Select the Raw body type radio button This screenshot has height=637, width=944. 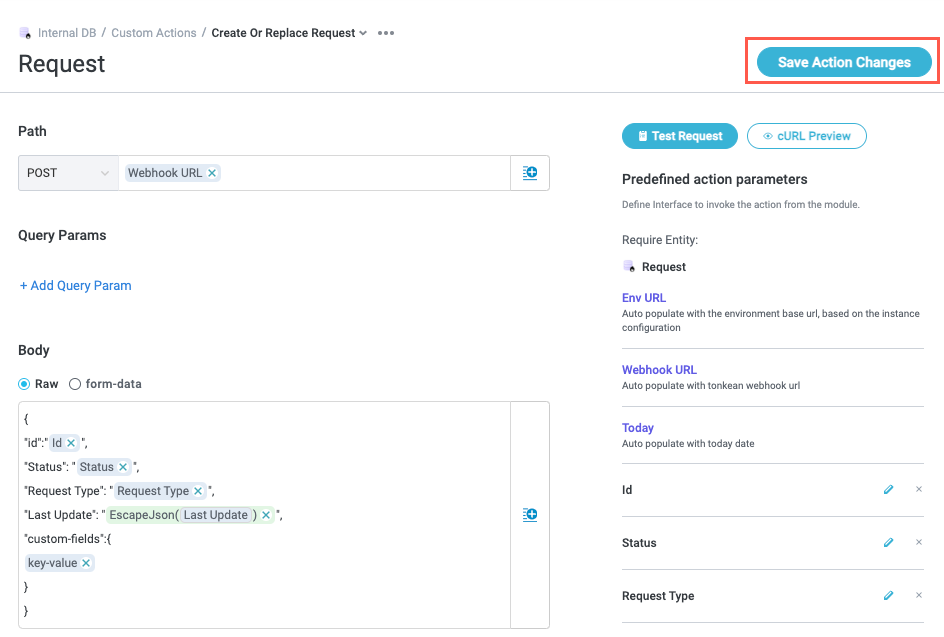coord(25,384)
